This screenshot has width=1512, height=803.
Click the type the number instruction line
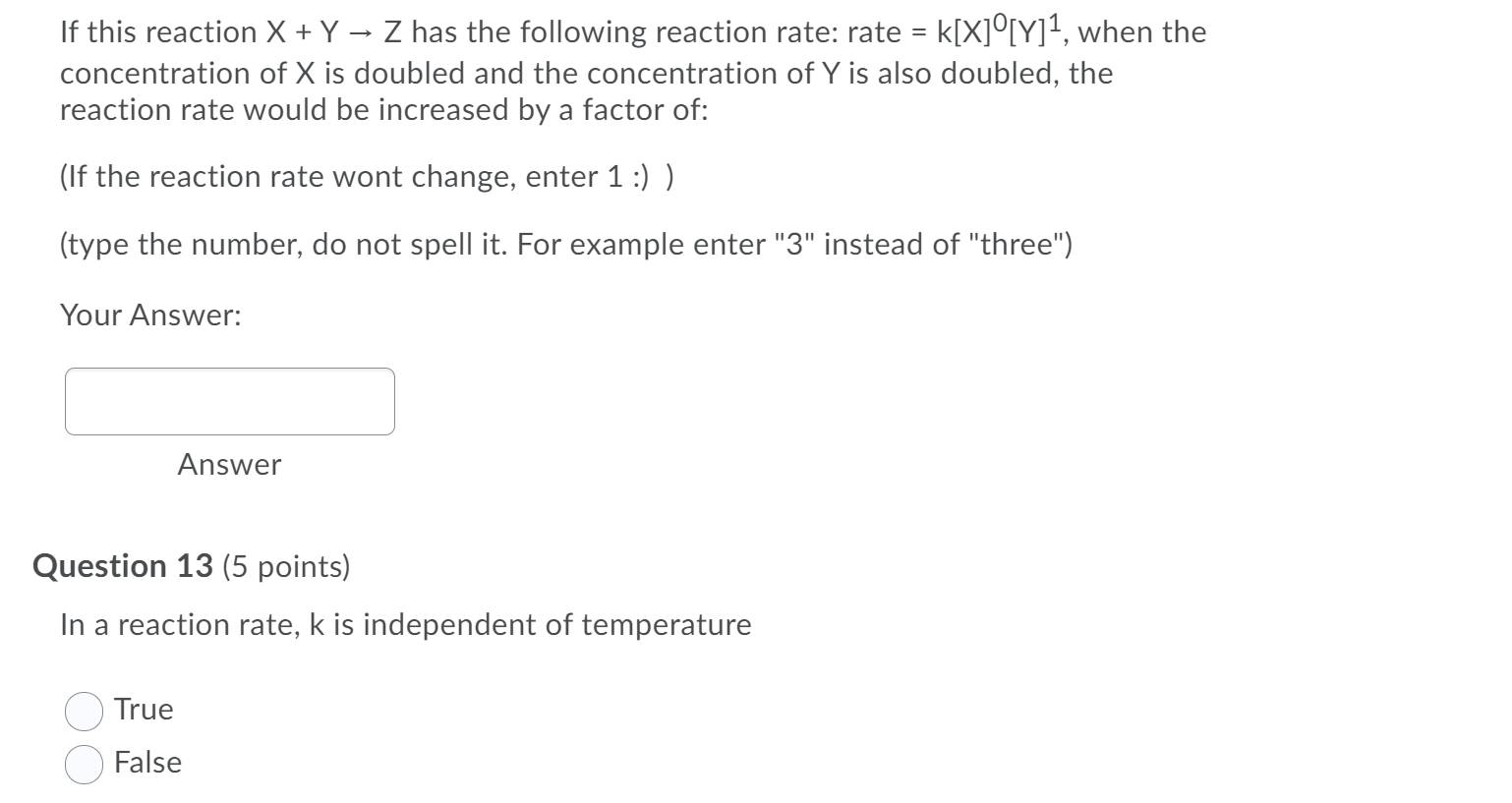pos(565,244)
